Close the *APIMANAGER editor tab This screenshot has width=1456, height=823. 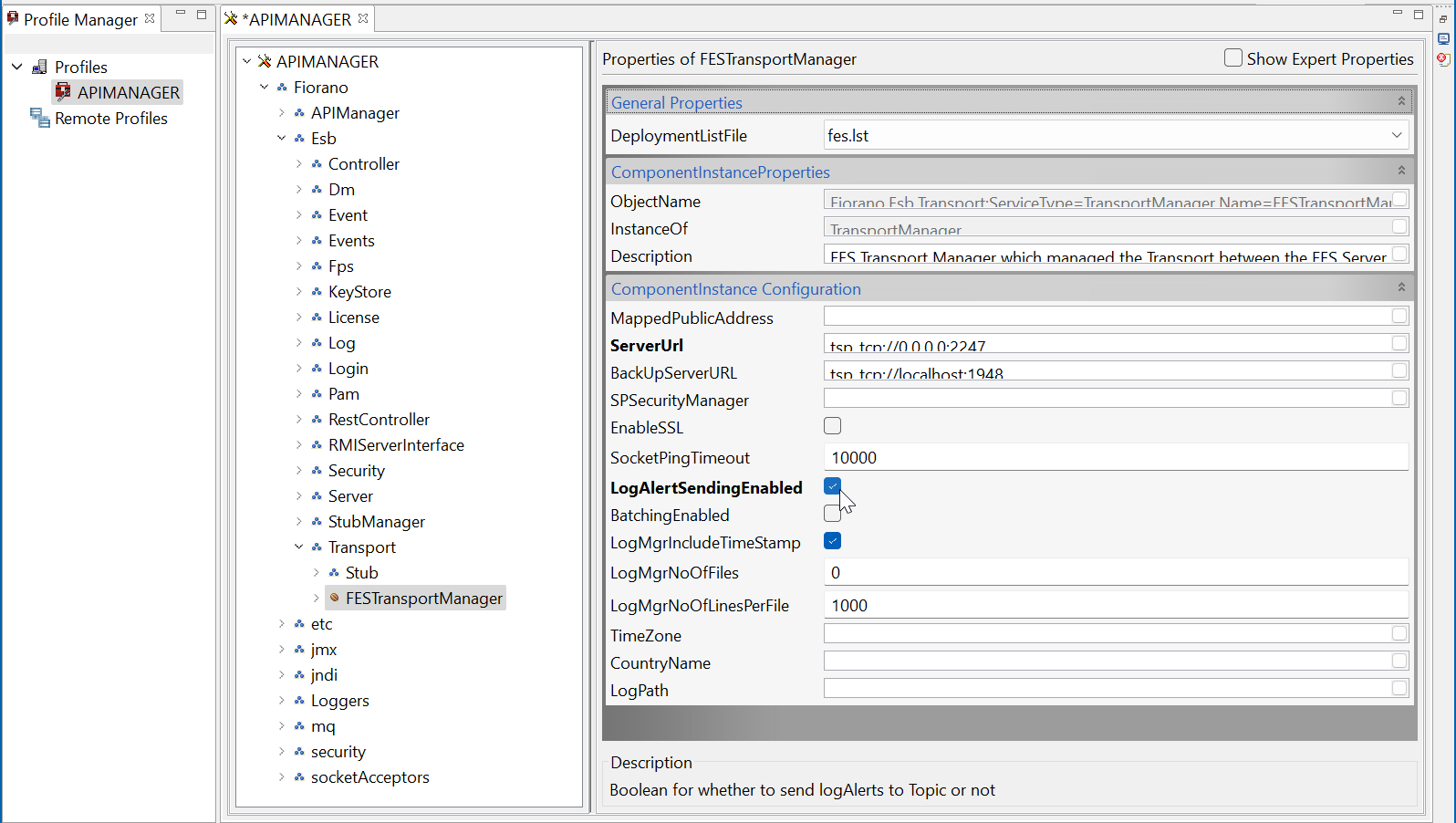tap(363, 18)
